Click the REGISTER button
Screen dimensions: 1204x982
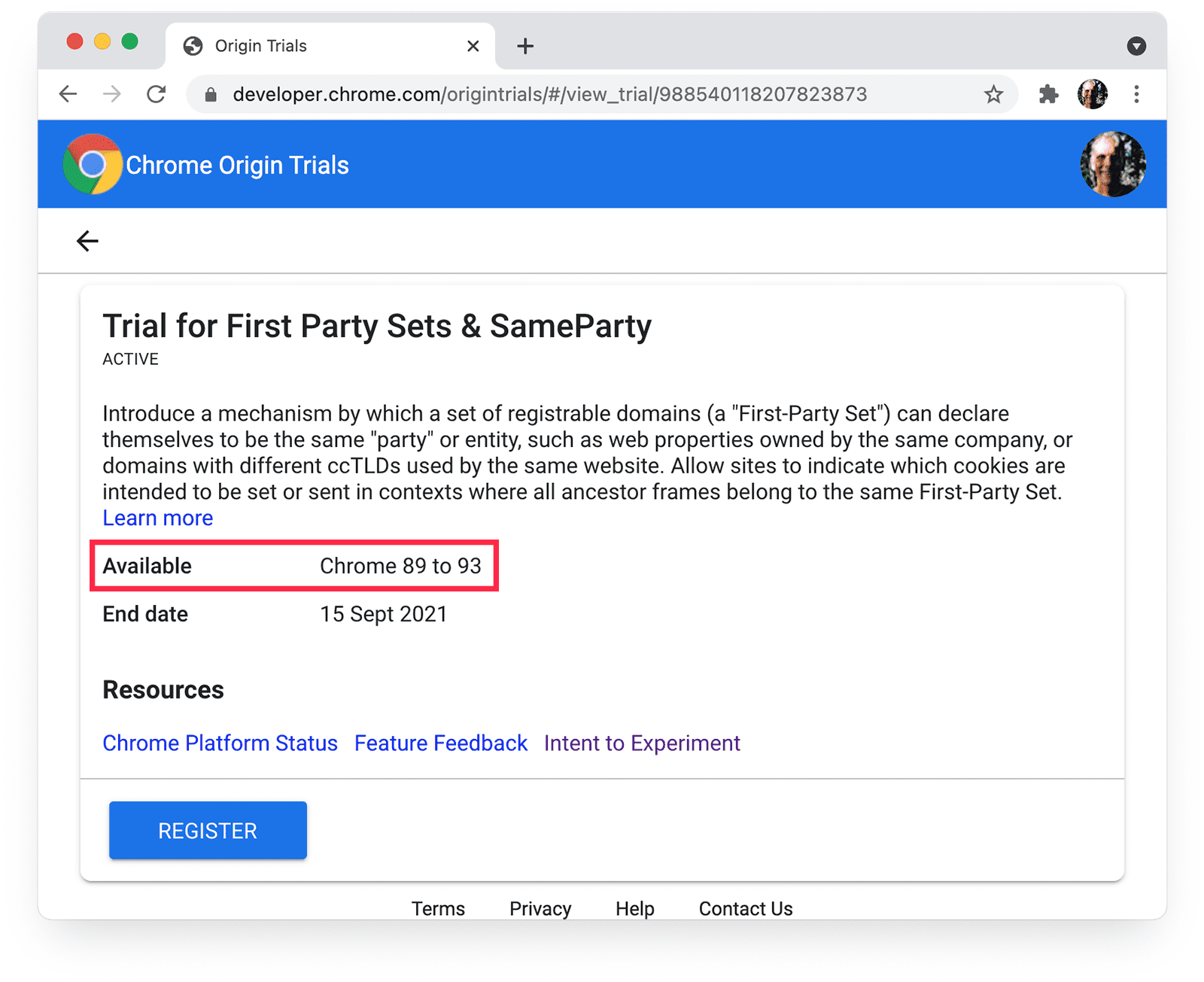pos(208,830)
